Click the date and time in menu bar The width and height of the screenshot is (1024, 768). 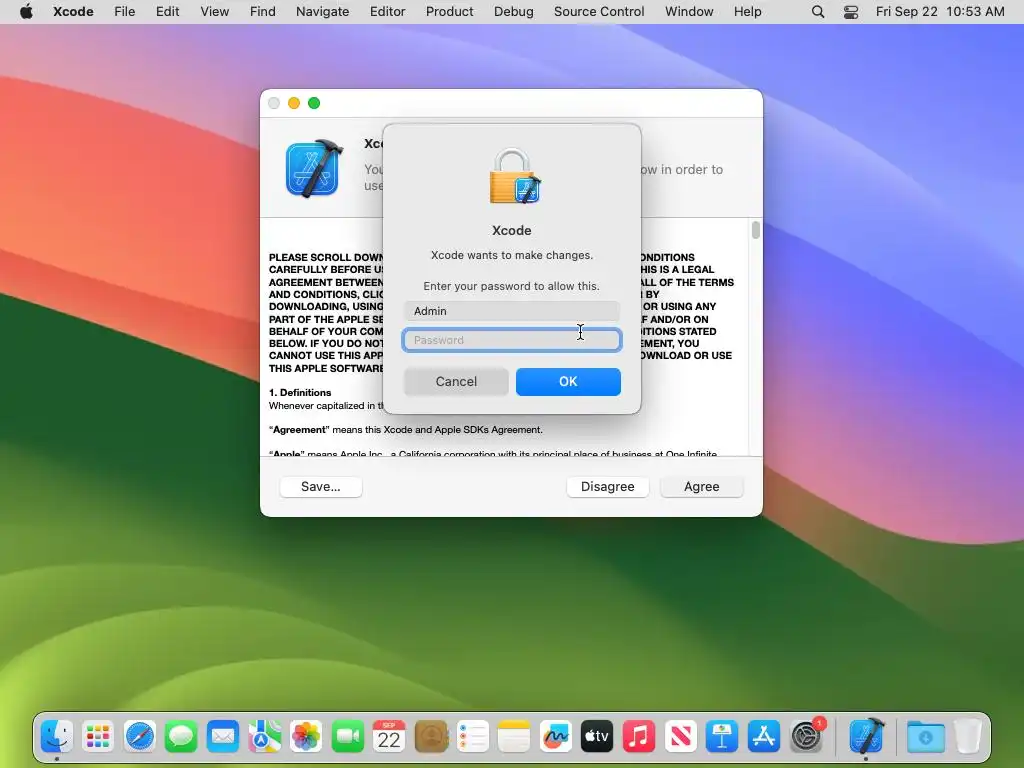(940, 12)
